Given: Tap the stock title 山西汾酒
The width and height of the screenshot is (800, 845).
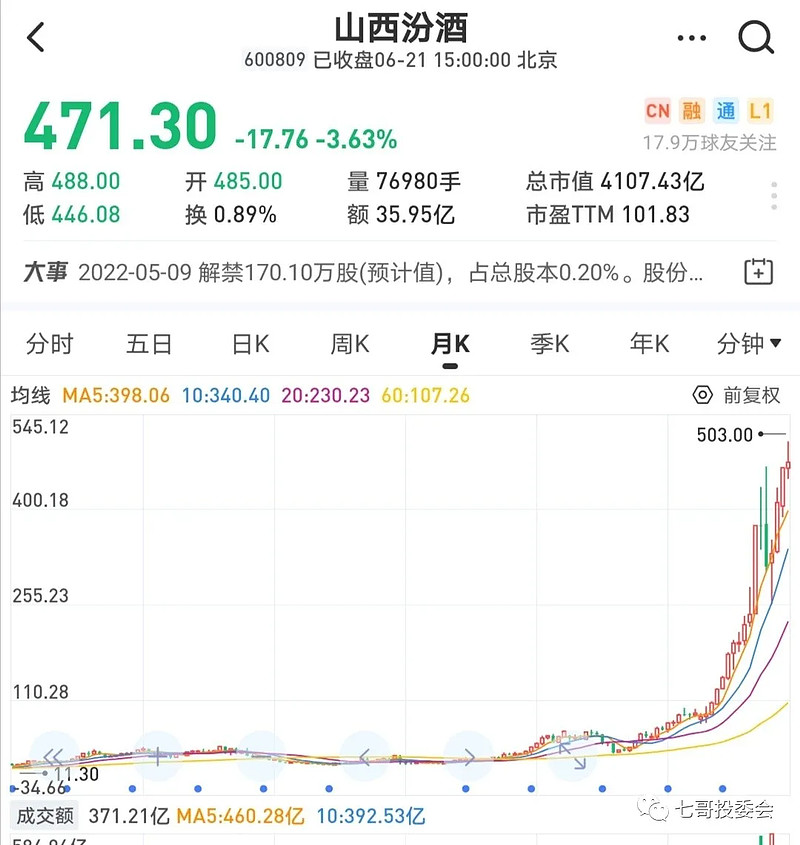Looking at the screenshot, I should pos(401,28).
